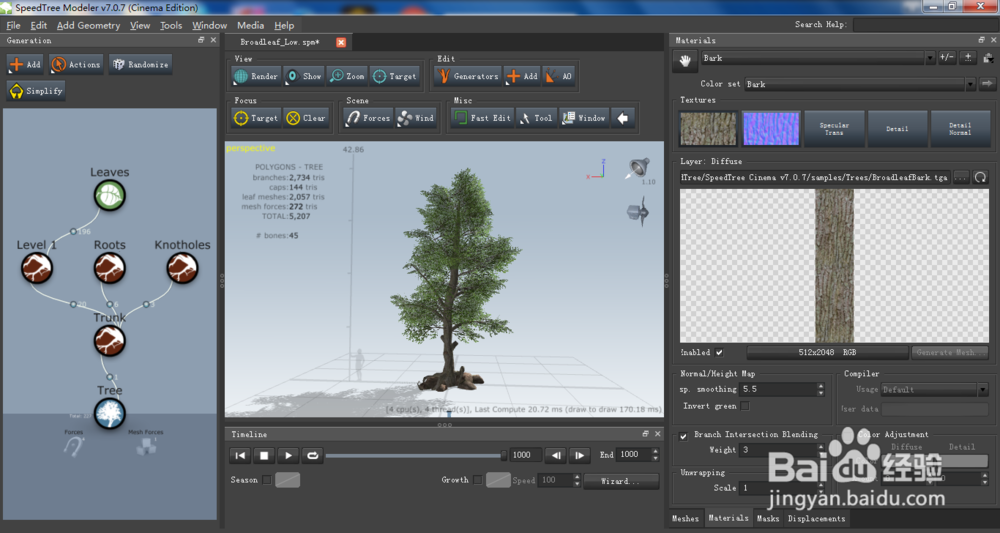The width and height of the screenshot is (1000, 533).
Task: Switch to the Displacements tab
Action: point(816,518)
